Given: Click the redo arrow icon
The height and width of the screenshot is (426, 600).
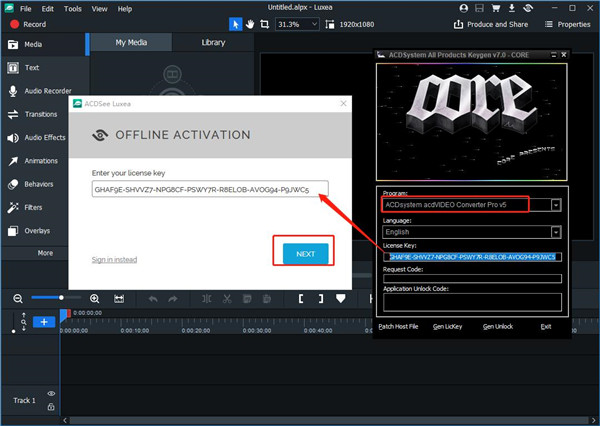Looking at the screenshot, I should [x=173, y=299].
